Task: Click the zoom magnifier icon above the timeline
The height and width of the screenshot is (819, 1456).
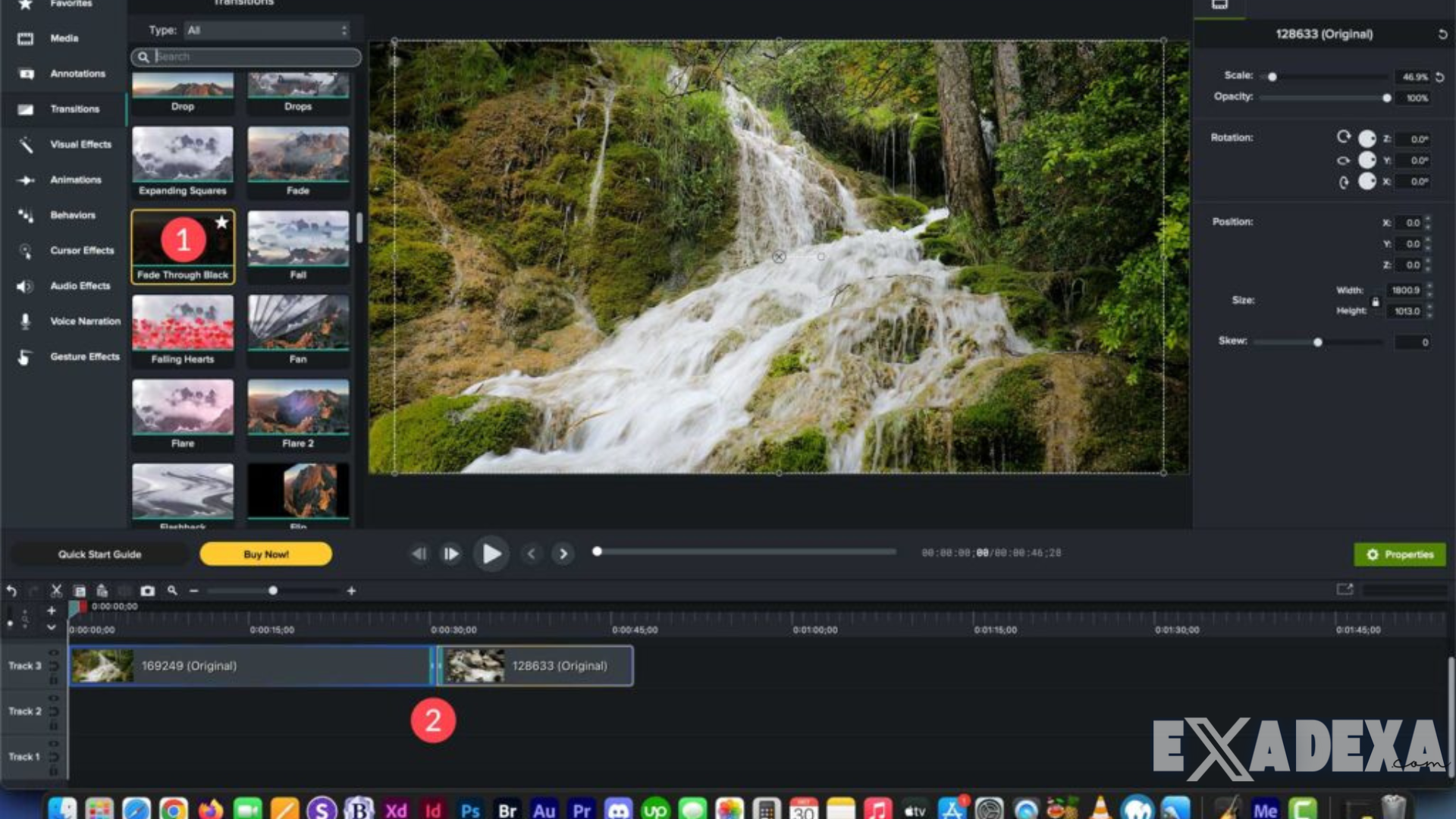Action: tap(171, 590)
